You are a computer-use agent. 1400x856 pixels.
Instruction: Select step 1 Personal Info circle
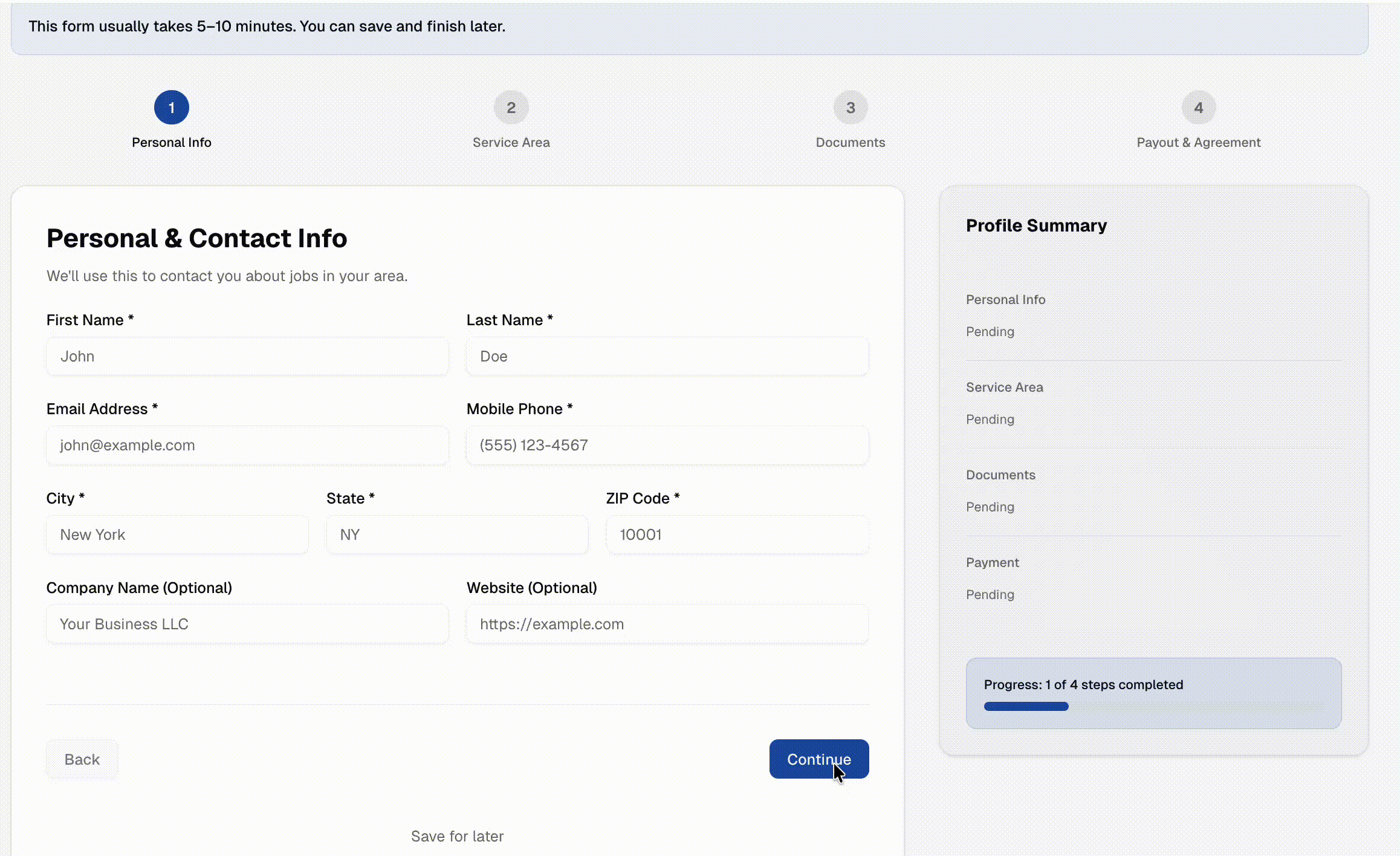point(171,107)
